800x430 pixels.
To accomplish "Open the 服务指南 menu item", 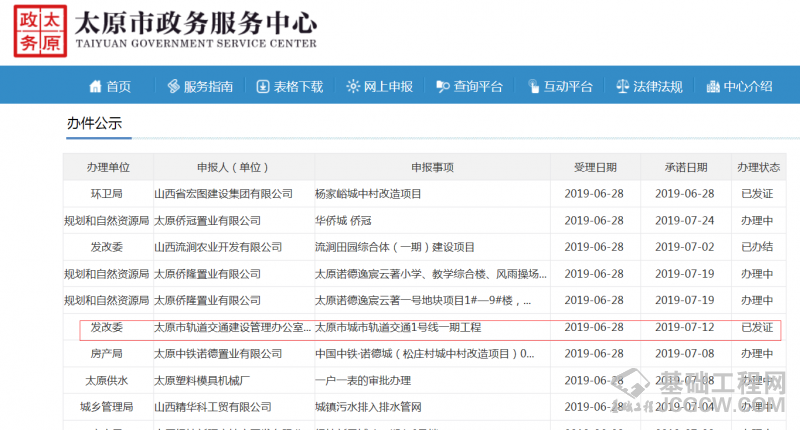I will [x=208, y=87].
